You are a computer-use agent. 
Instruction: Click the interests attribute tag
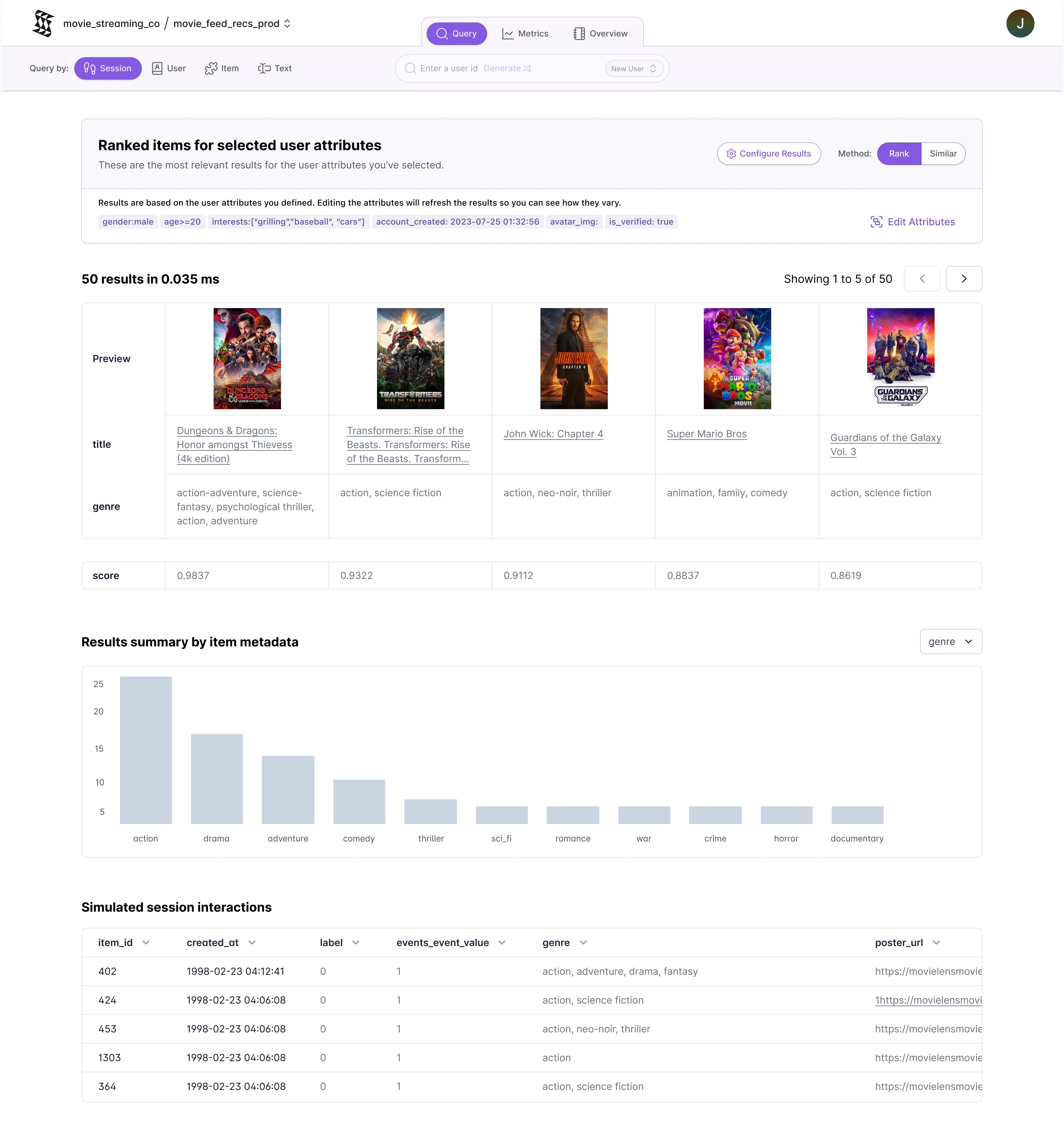(288, 222)
